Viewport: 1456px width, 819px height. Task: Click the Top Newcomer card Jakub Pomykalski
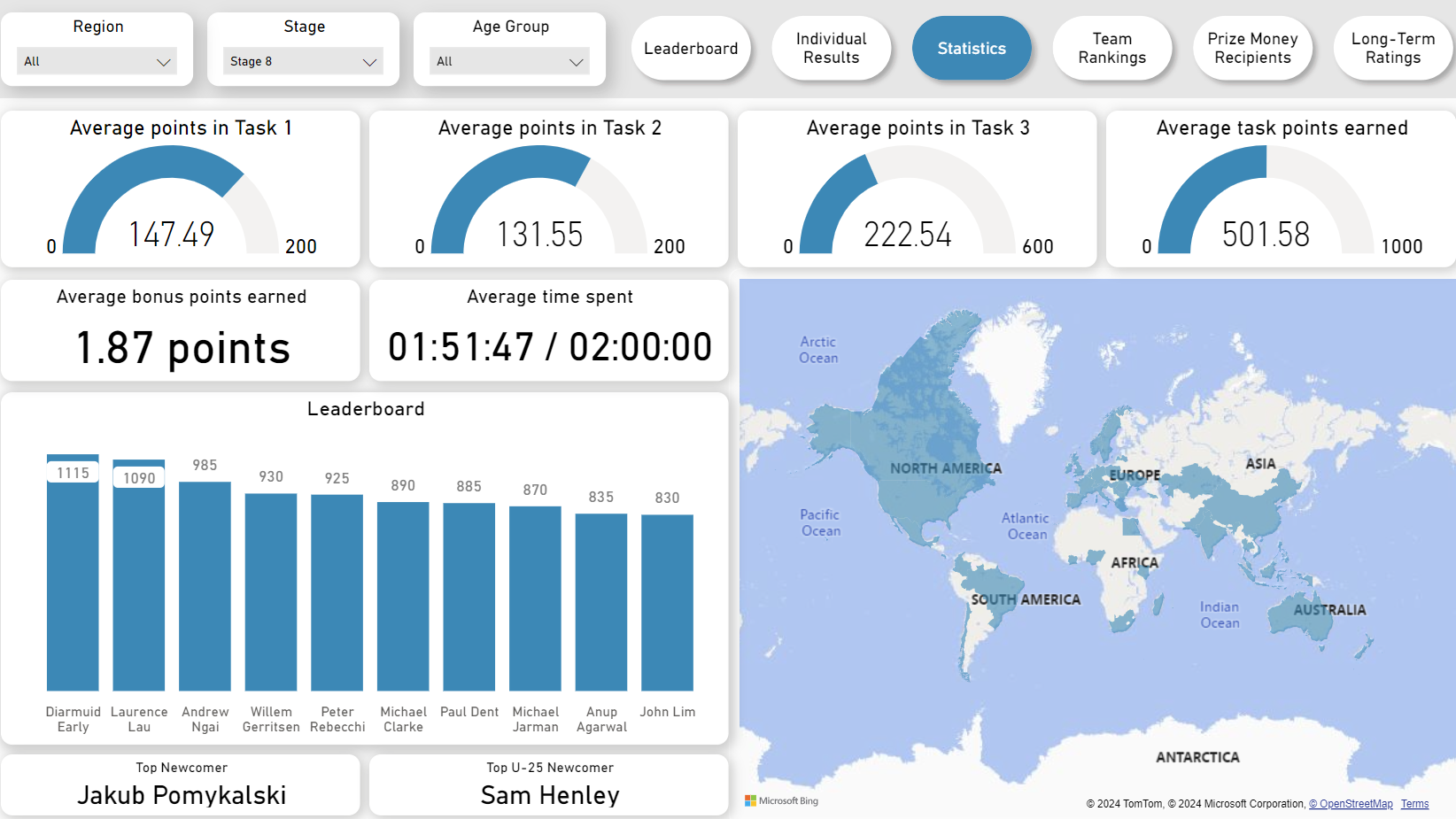point(181,784)
